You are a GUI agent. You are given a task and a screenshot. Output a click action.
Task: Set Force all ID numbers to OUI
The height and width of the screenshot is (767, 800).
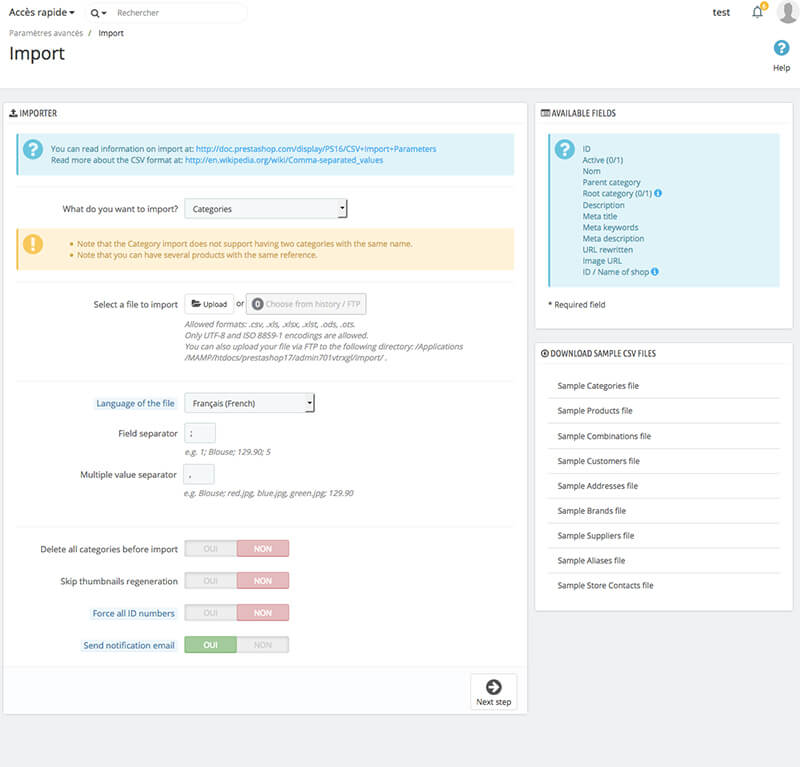pos(211,613)
